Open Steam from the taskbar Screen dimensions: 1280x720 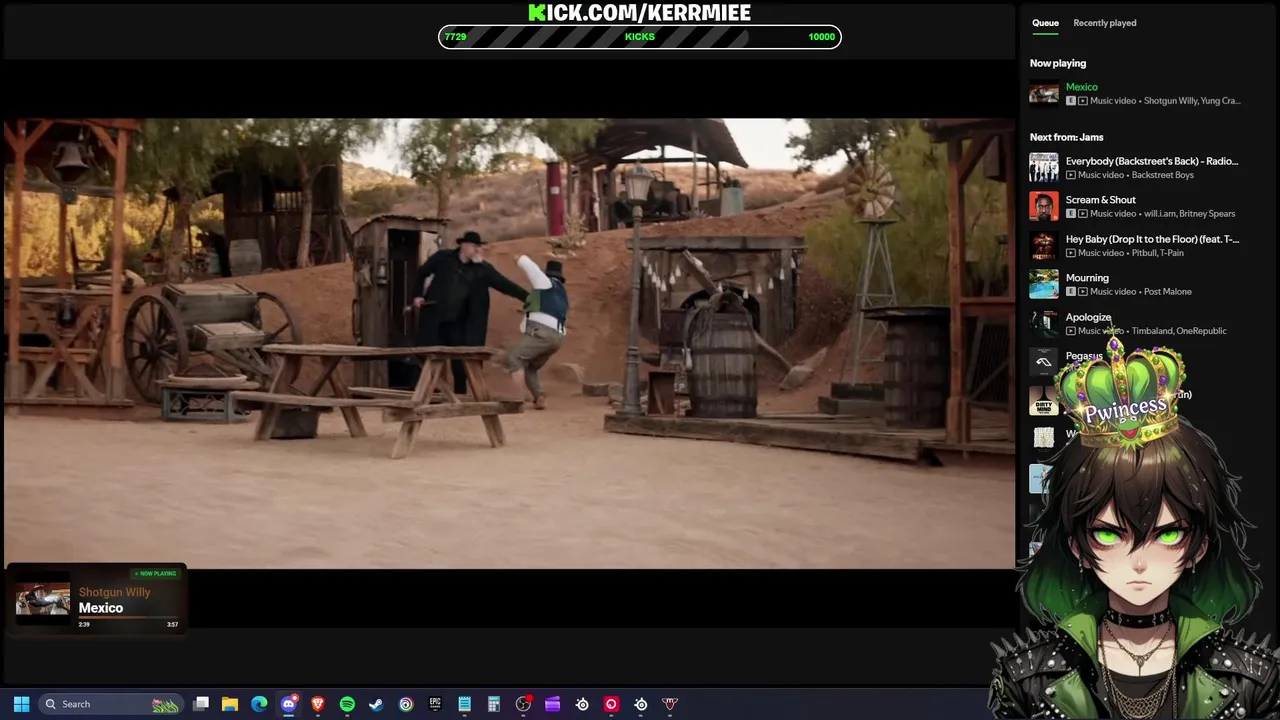pos(376,704)
